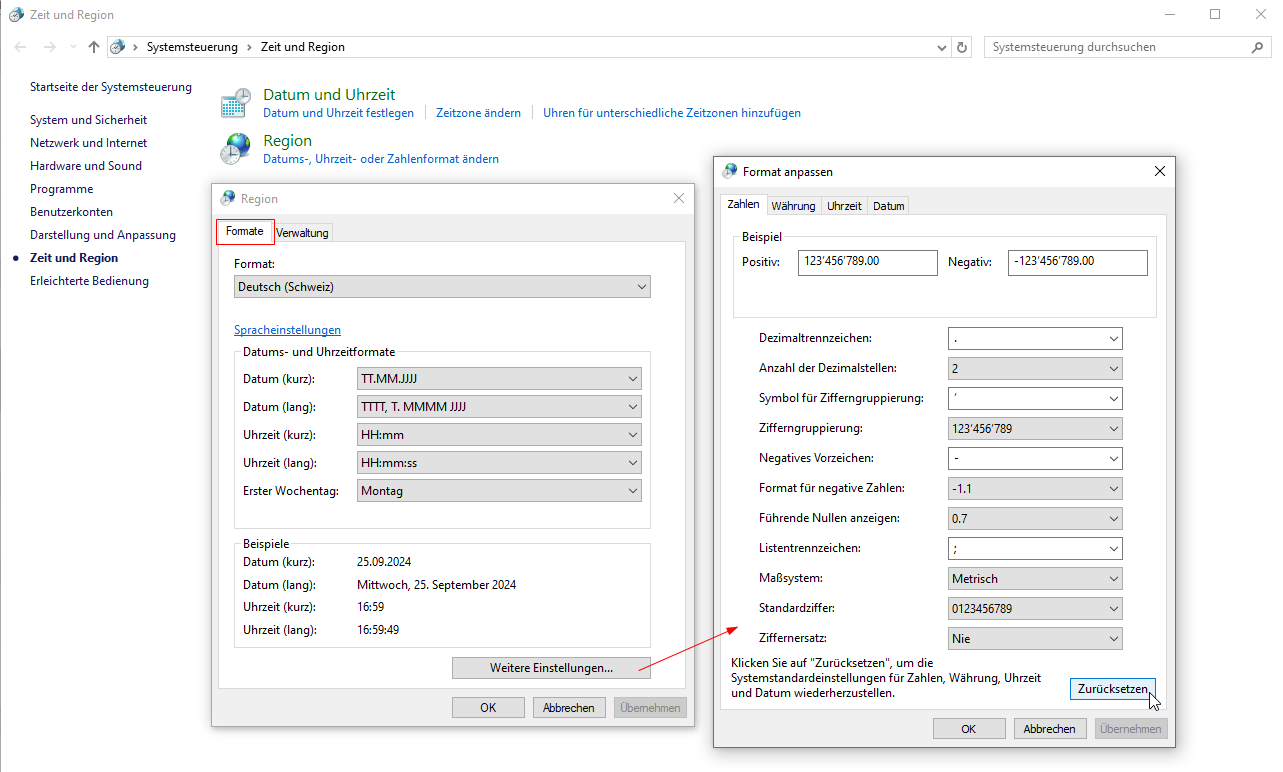Viewport: 1283px width, 772px height.
Task: Click Weitere Einstellungen button
Action: coord(551,668)
